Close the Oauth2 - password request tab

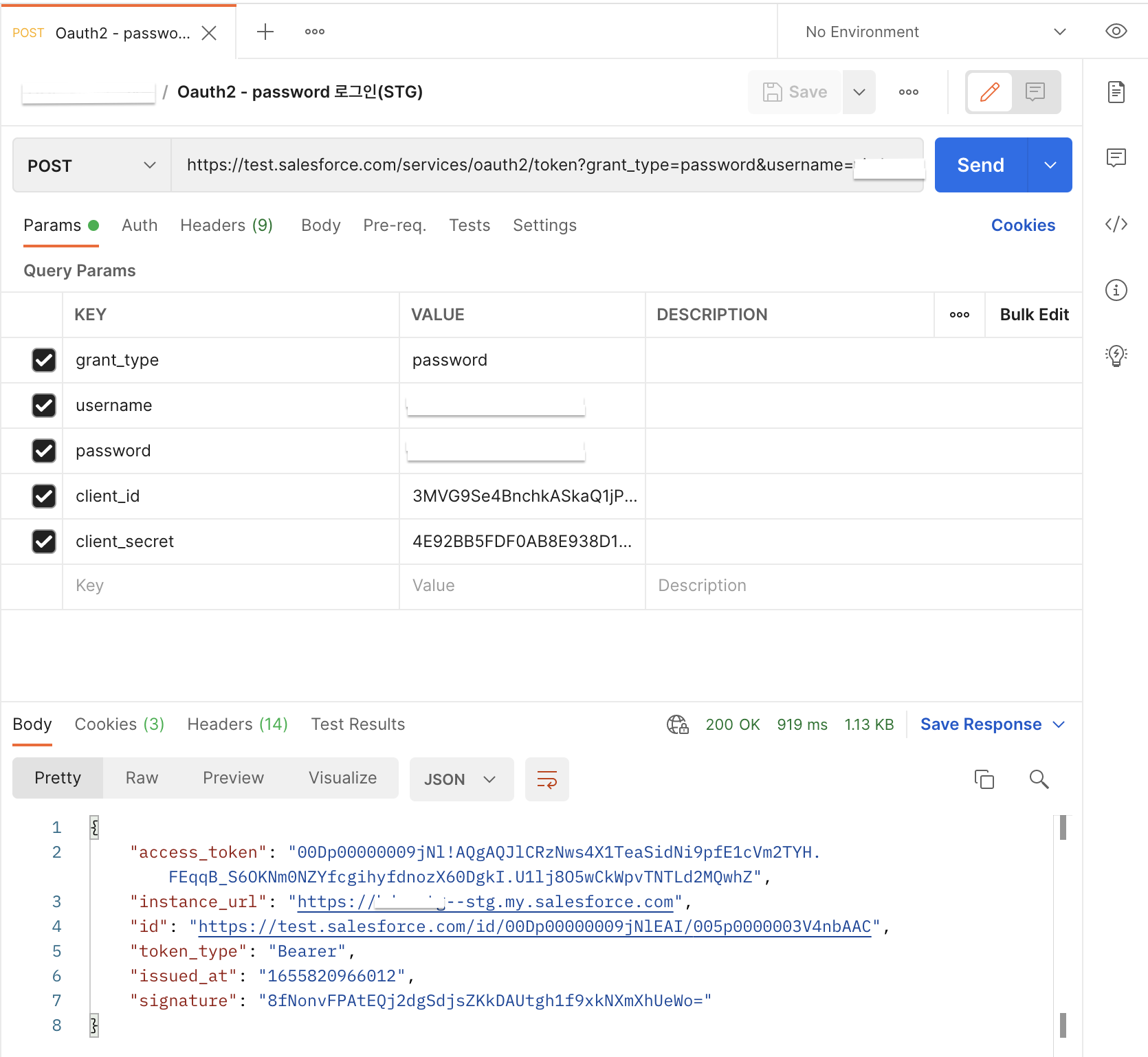pyautogui.click(x=209, y=33)
